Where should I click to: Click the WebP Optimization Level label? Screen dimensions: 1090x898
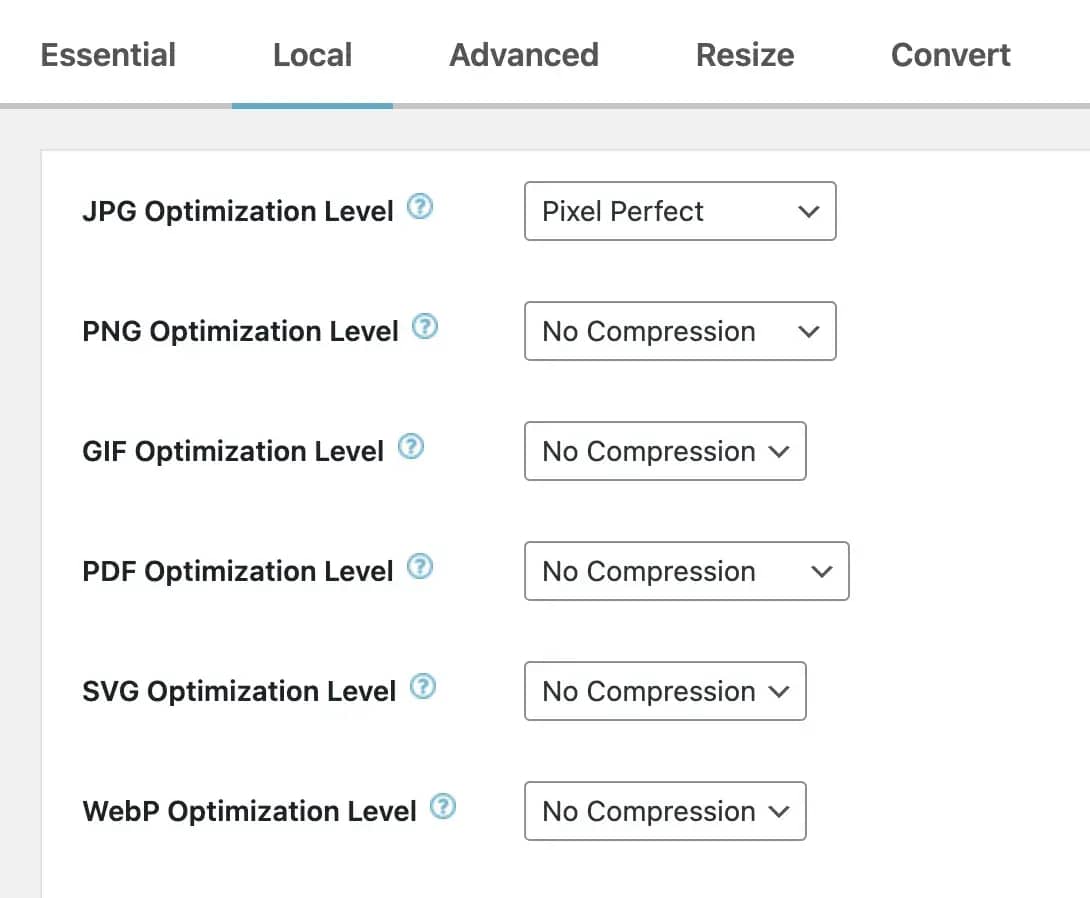coord(249,811)
